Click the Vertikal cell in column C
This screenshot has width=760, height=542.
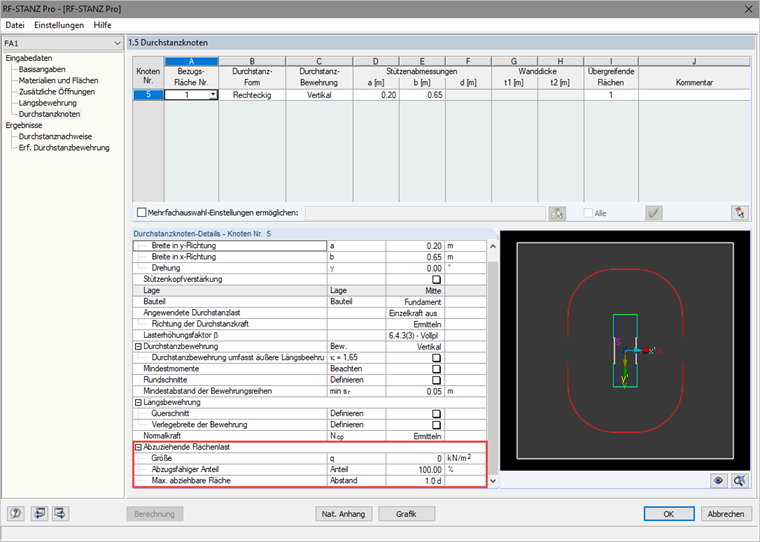click(319, 95)
